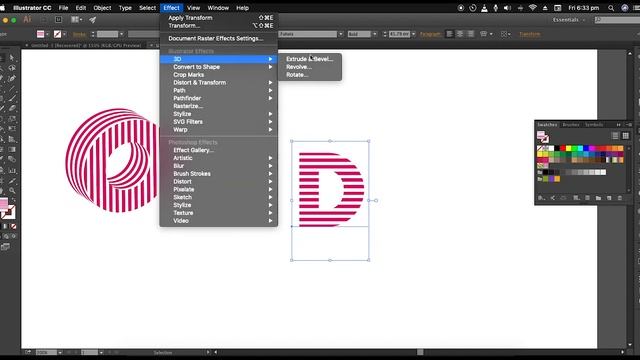Open the Warp effect submenu
Screen dimensions: 640x360
click(219, 130)
